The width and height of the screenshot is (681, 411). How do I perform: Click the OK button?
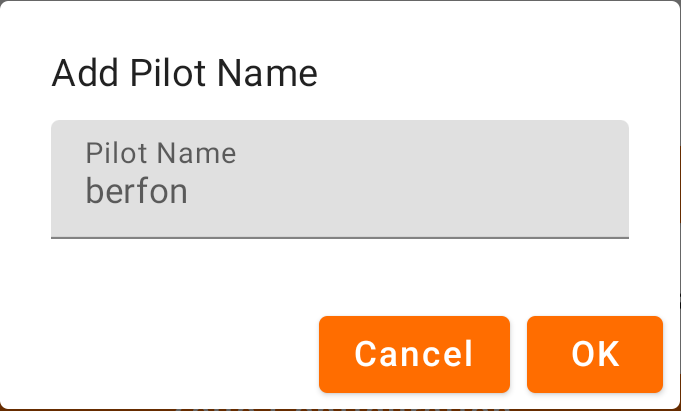(x=595, y=354)
